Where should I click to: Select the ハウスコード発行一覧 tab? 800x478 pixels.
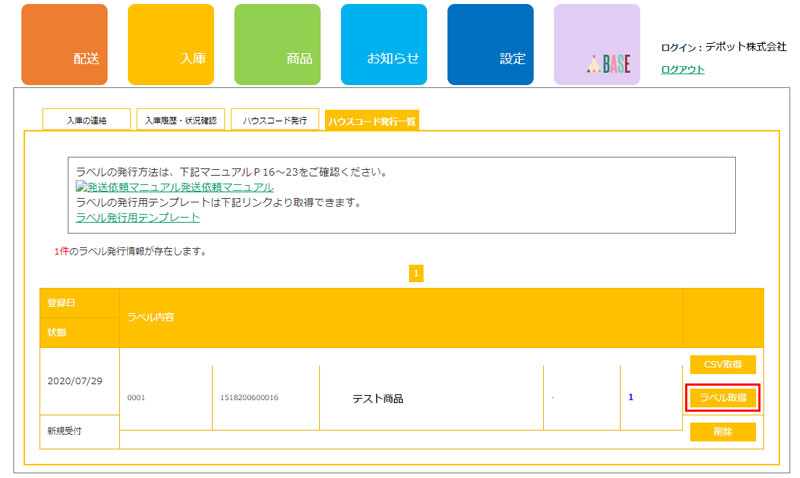(371, 120)
